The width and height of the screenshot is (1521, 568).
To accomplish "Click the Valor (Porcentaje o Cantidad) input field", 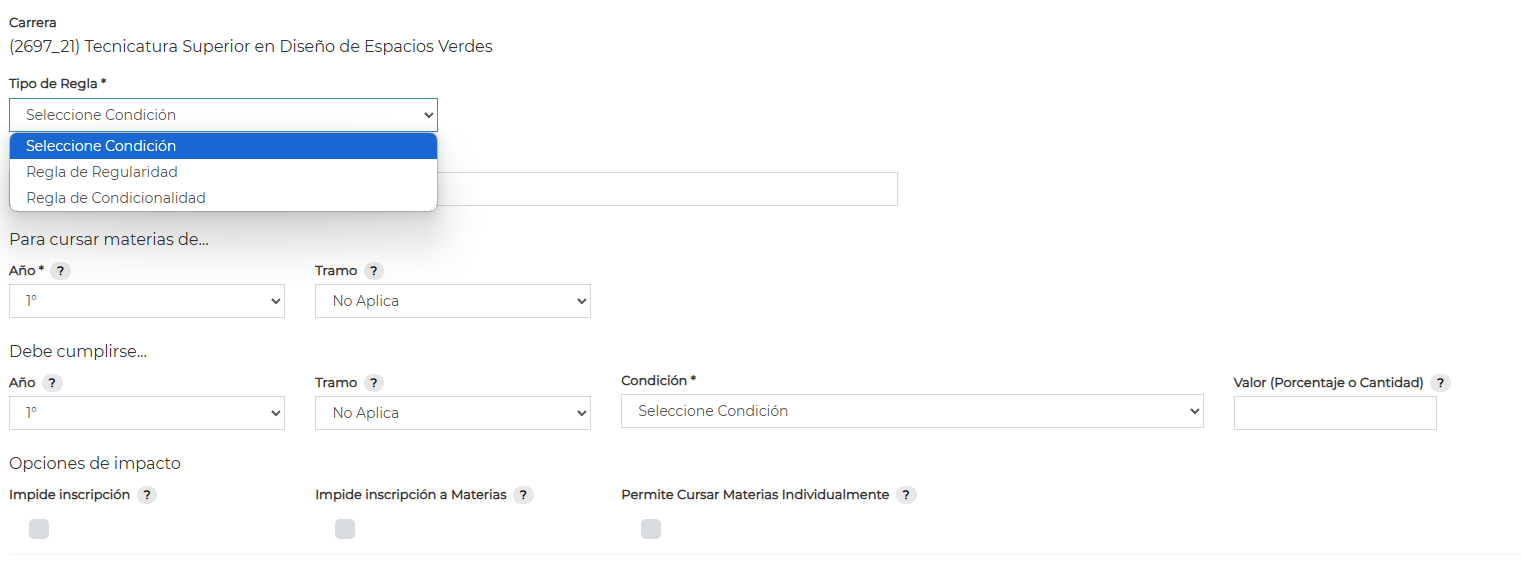I will coord(1334,413).
